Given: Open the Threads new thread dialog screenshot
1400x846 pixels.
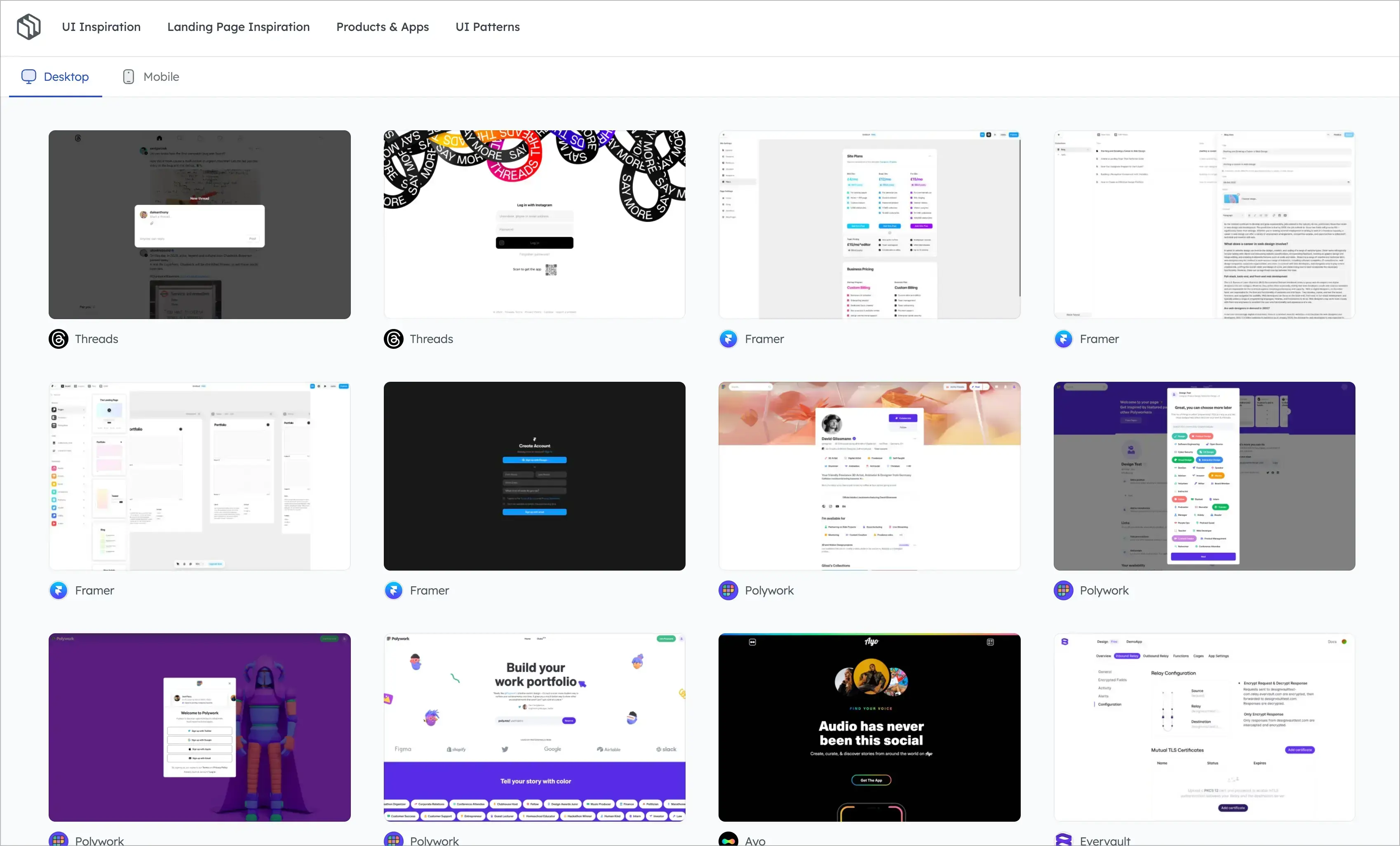Looking at the screenshot, I should coord(200,224).
